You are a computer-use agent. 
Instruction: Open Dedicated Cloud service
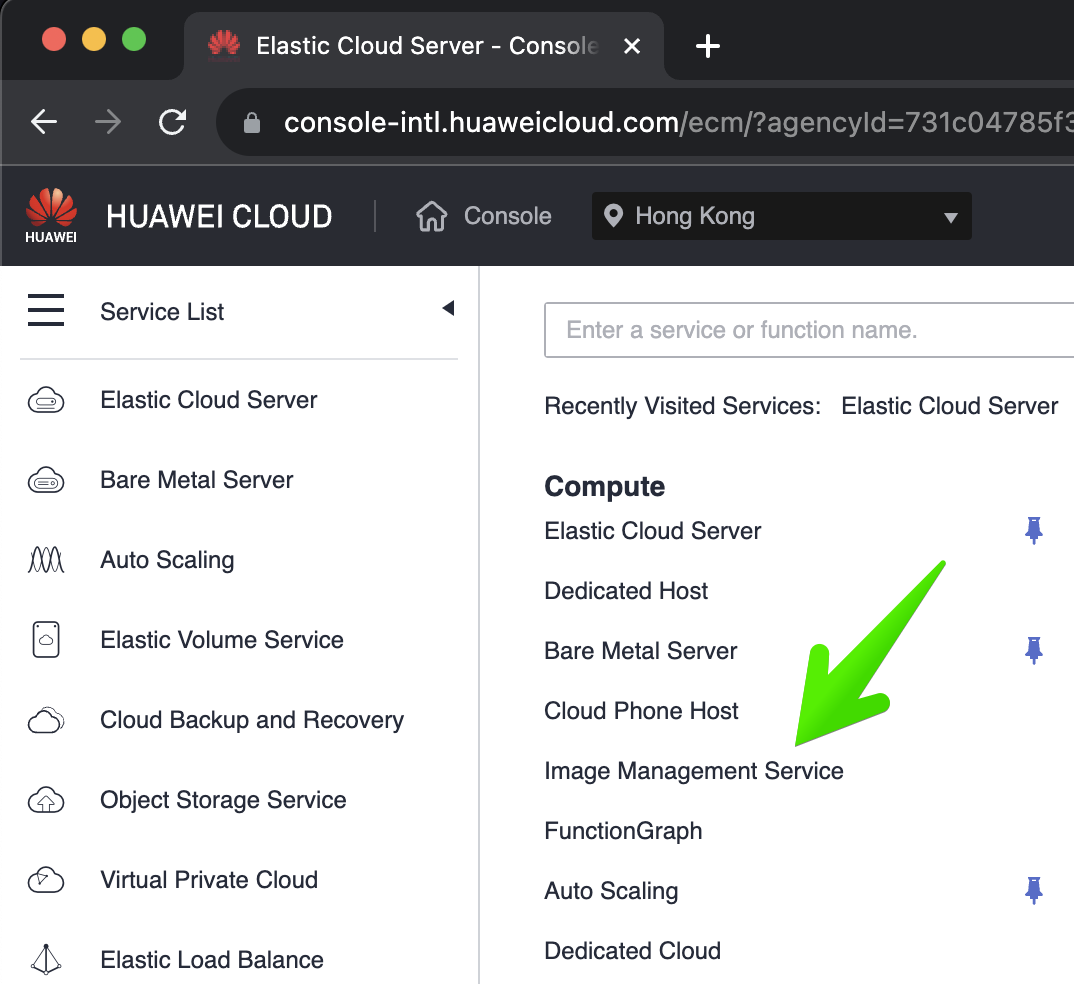632,951
